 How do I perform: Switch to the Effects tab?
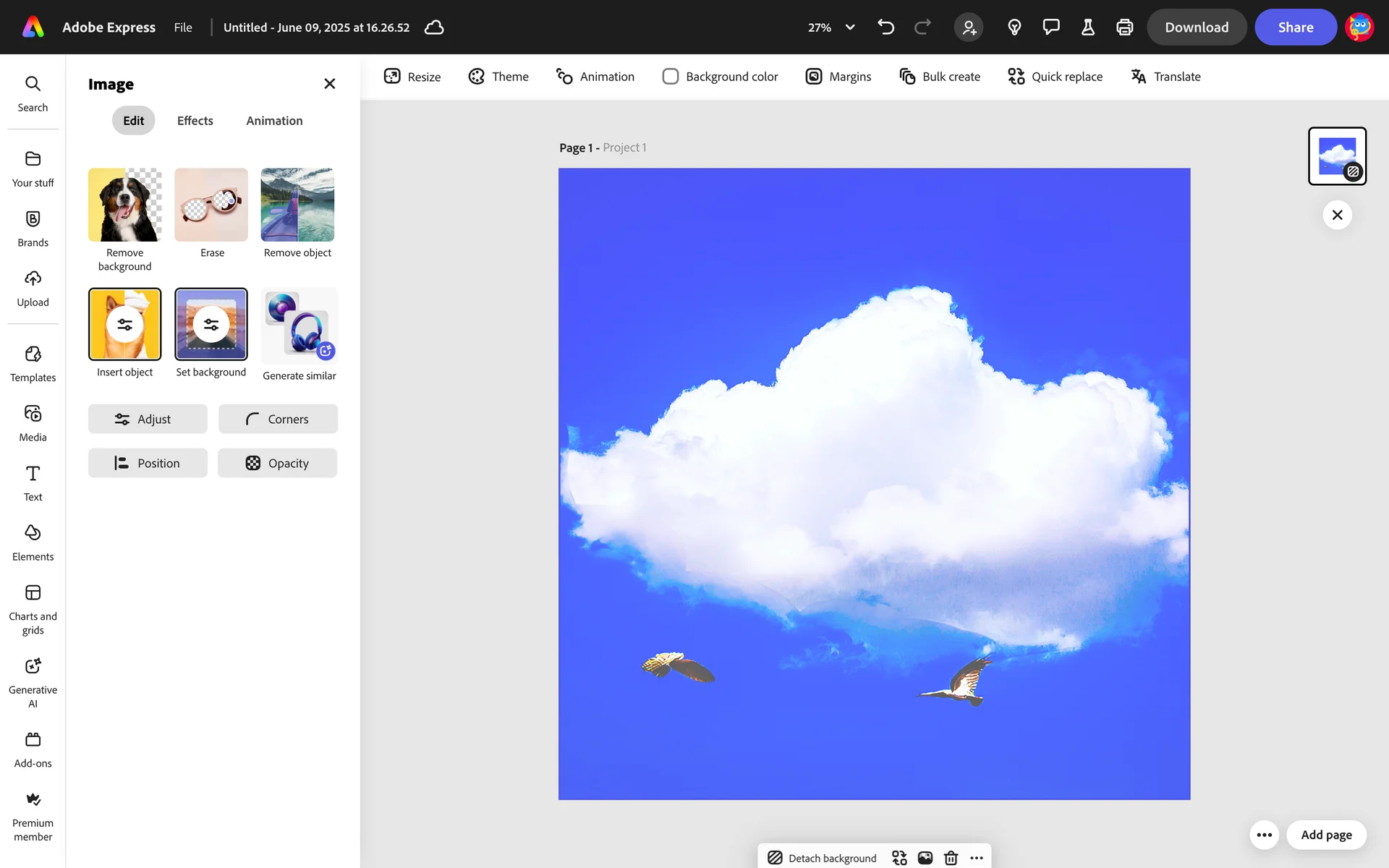[195, 121]
